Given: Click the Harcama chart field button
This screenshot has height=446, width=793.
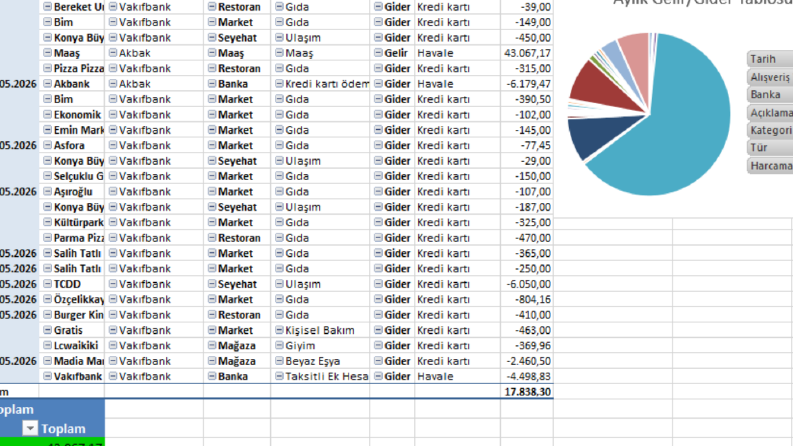Looking at the screenshot, I should click(x=770, y=165).
